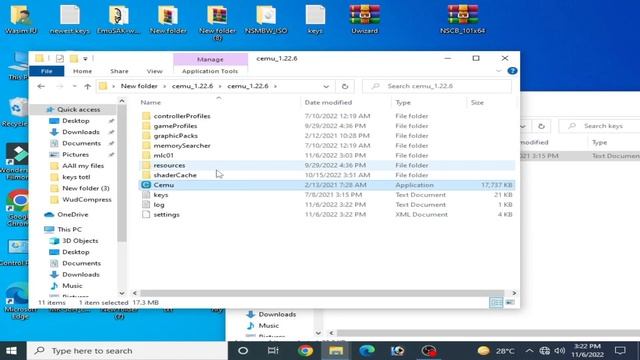The width and height of the screenshot is (640, 360).
Task: Open the newest keys file on desktop
Action: (x=70, y=19)
